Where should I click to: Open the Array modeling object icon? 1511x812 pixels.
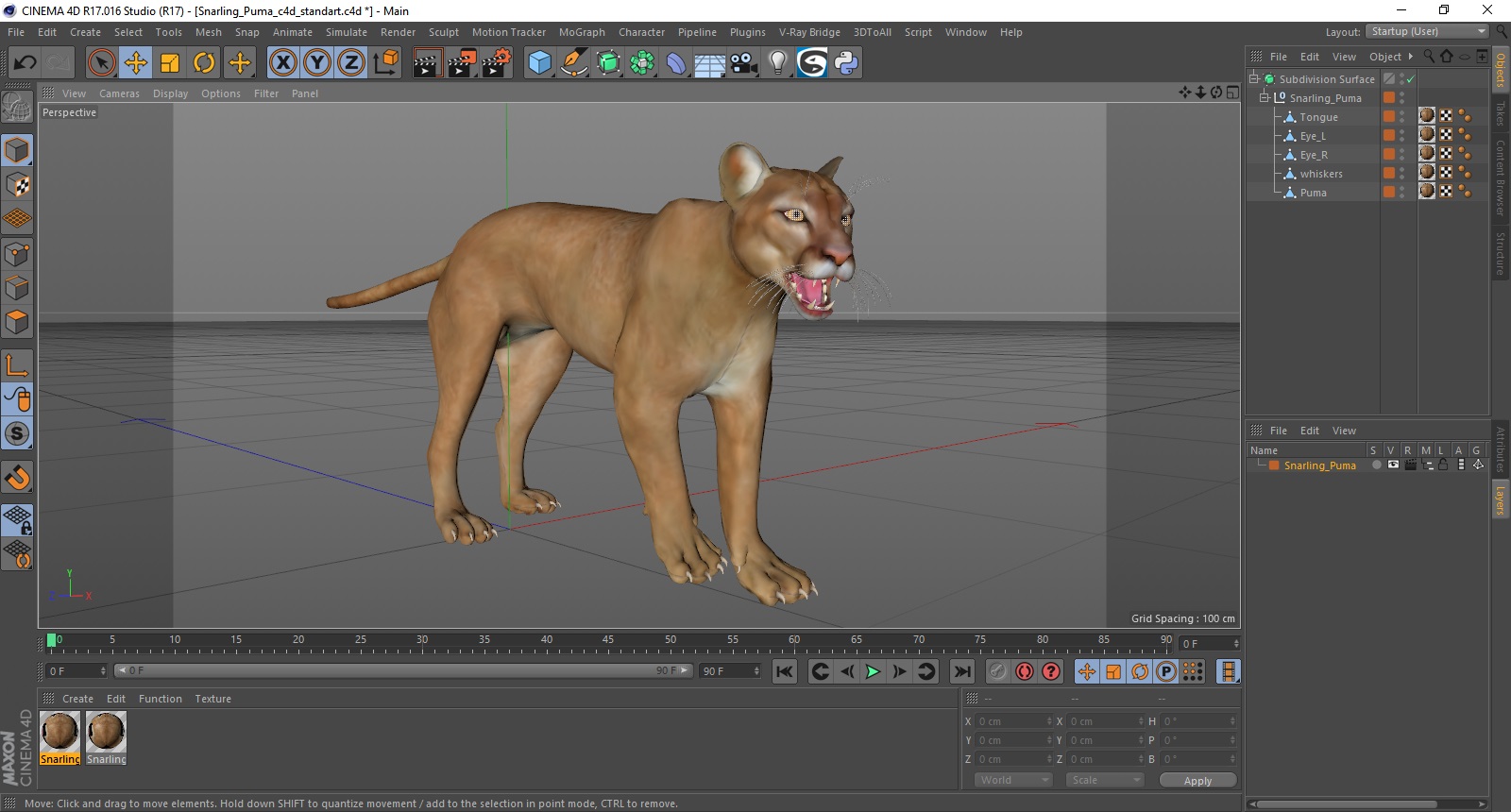pos(642,63)
